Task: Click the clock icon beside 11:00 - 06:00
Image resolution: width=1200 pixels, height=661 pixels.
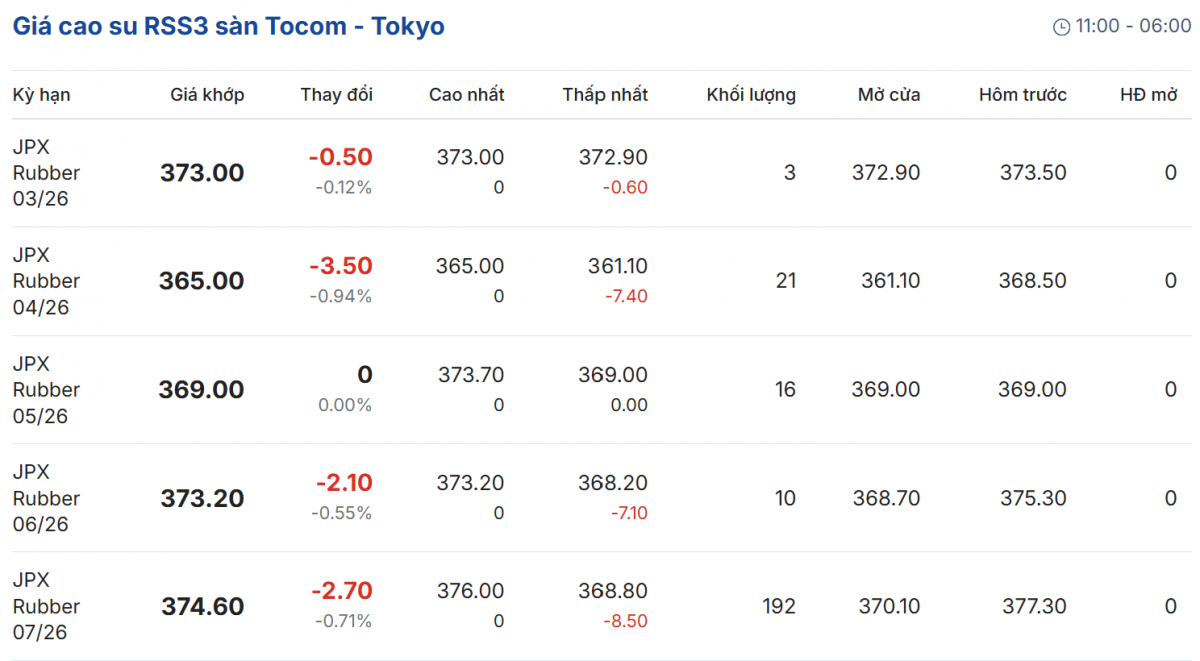Action: 1062,27
